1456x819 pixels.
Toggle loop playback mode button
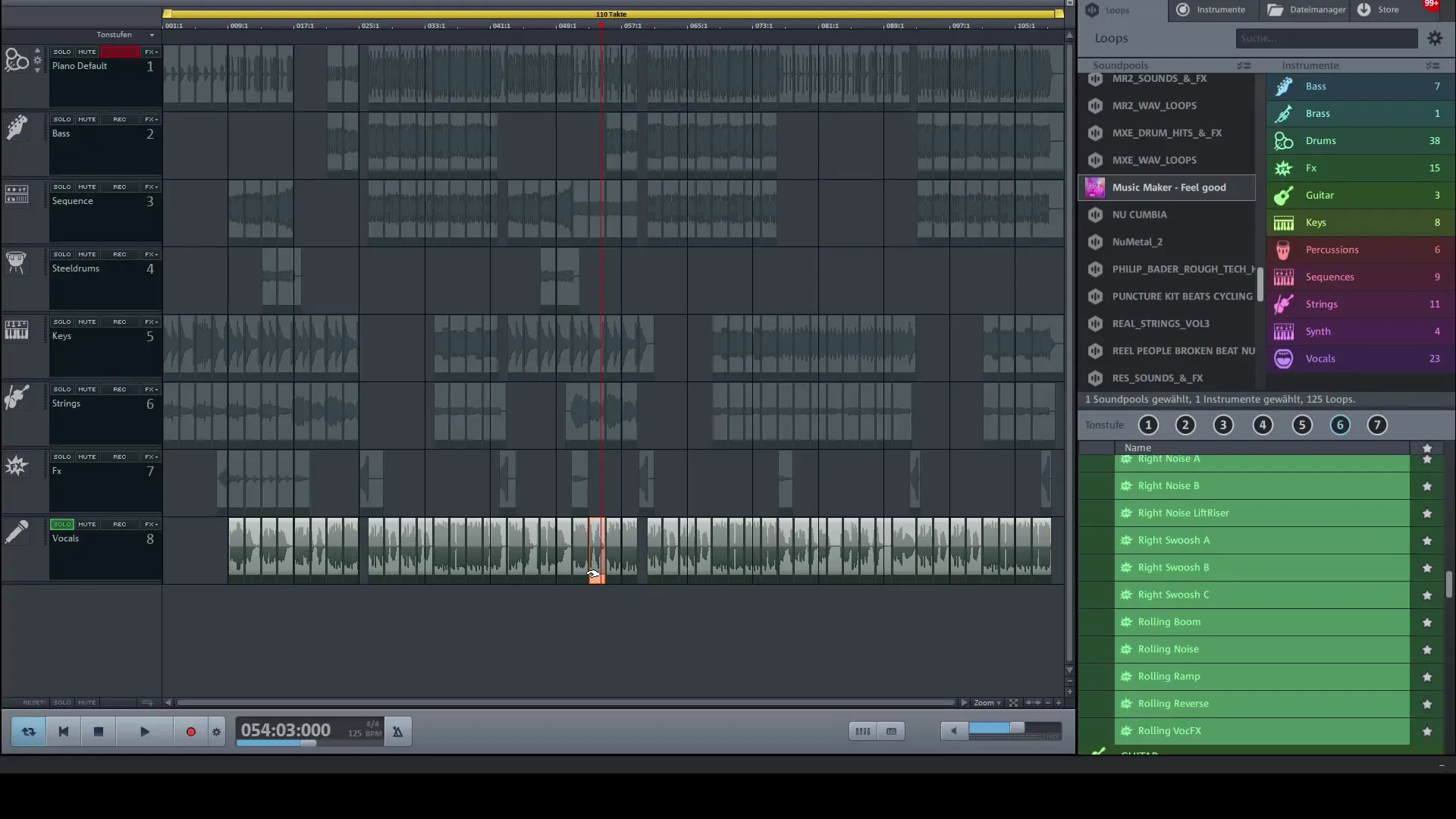(x=28, y=732)
